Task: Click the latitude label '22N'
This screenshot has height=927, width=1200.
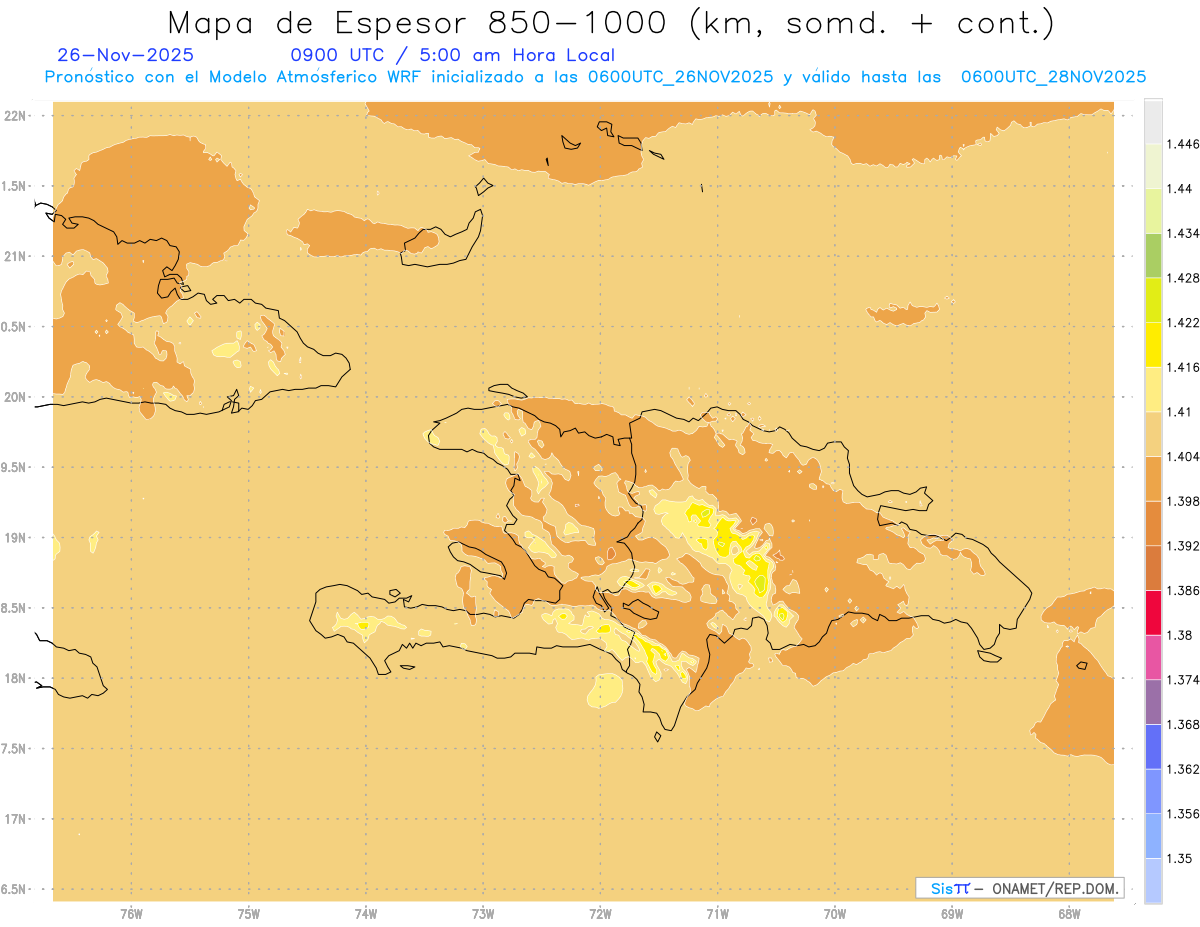Action: tap(15, 115)
